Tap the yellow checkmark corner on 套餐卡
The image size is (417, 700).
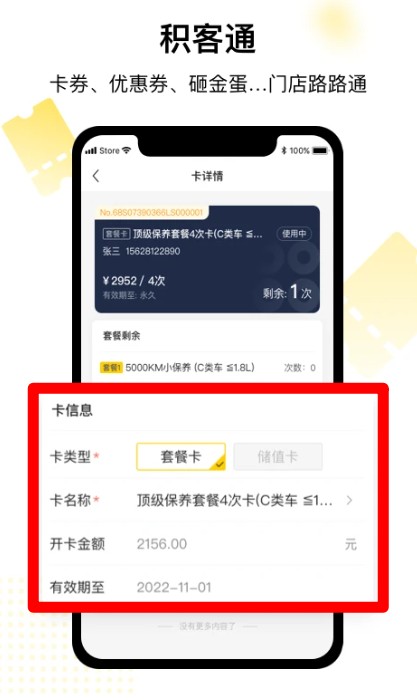(x=219, y=464)
